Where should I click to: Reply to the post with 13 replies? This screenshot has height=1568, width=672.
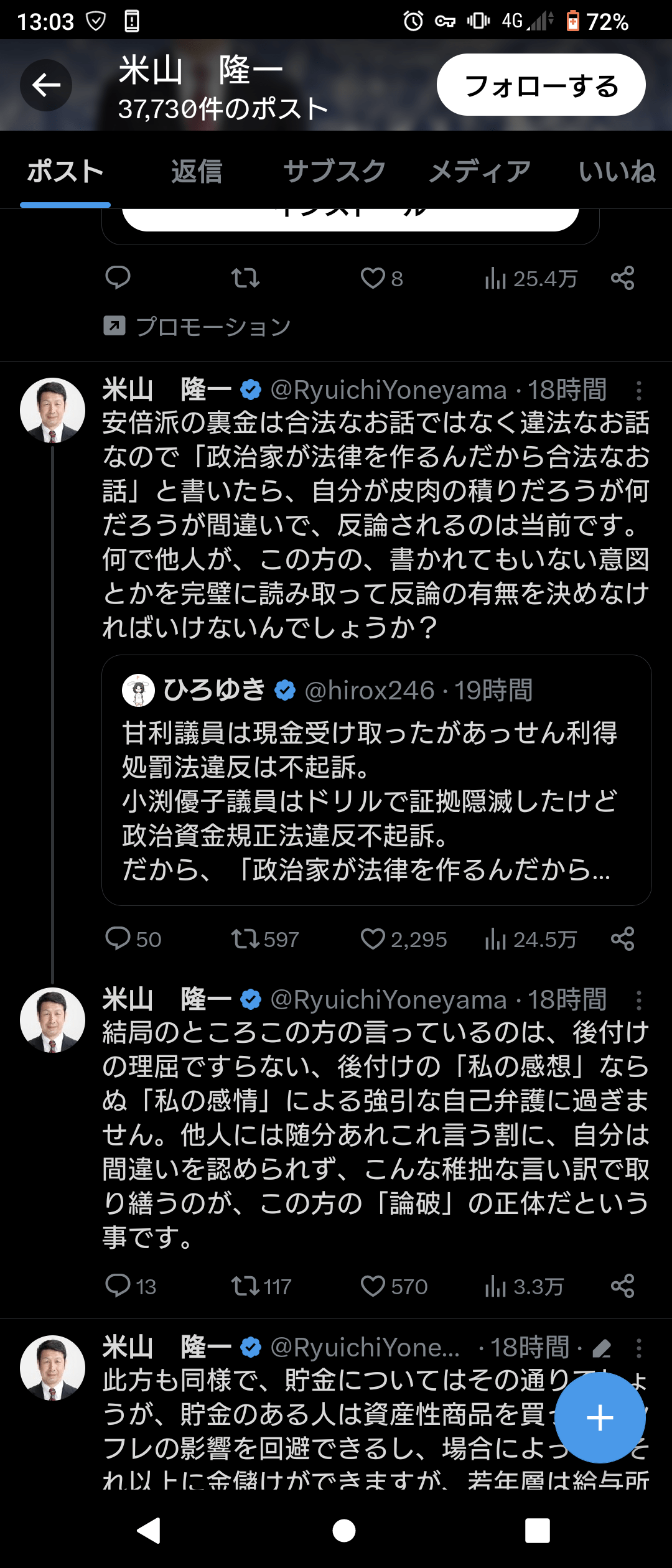pos(118,1286)
